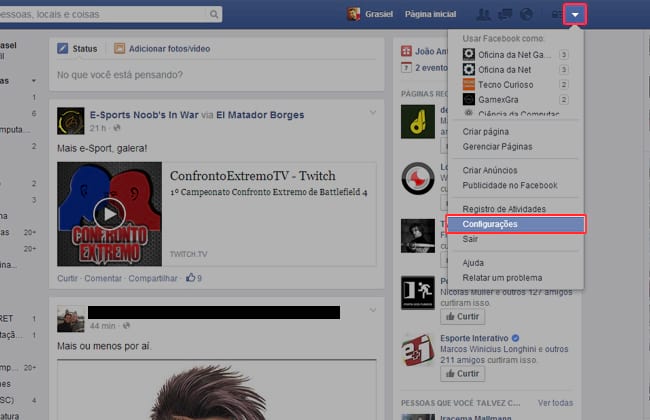Select Oficina da Net Ga... page icon
This screenshot has height=420, width=650.
[468, 54]
